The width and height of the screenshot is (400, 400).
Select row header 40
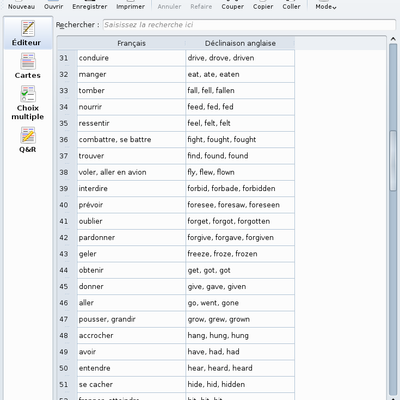[x=67, y=205]
